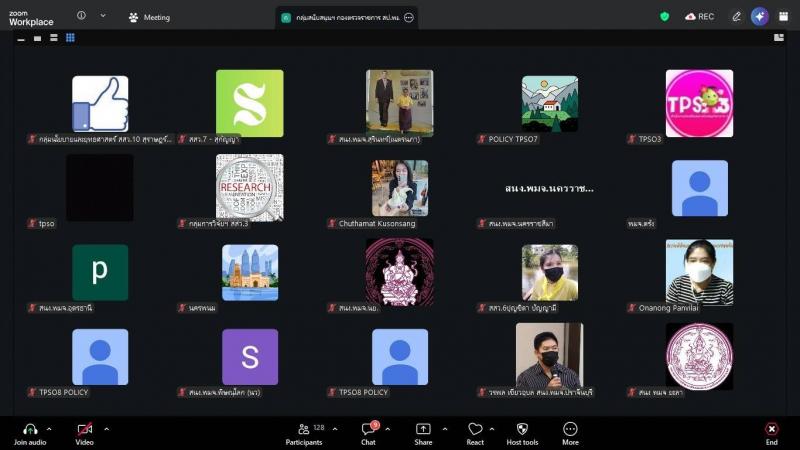Expand Participants options caret
The width and height of the screenshot is (800, 450).
point(335,430)
